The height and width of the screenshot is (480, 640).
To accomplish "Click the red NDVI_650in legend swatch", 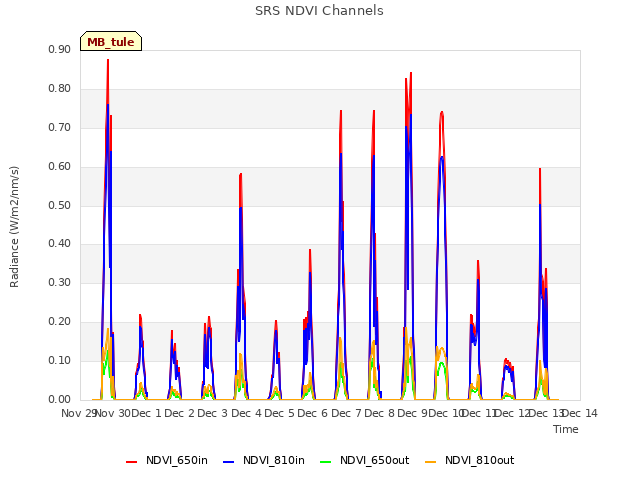I will [x=131, y=462].
